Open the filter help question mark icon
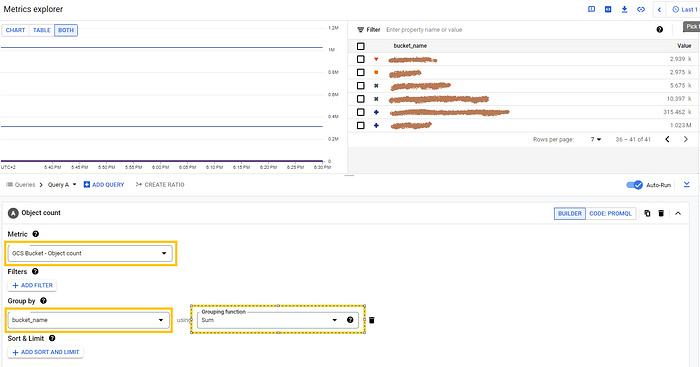Image resolution: width=700 pixels, height=367 pixels. click(659, 29)
